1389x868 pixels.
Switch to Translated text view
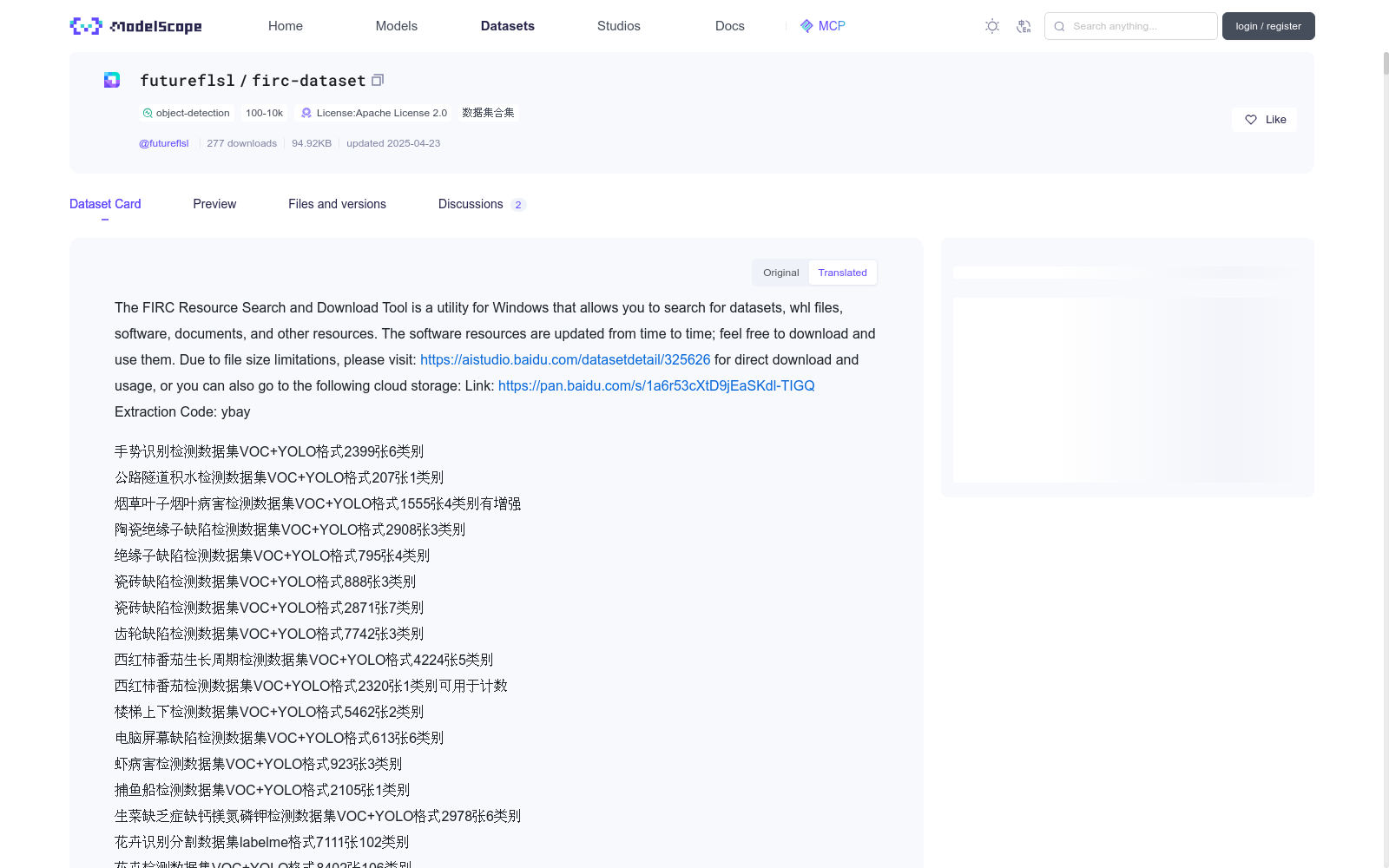[842, 273]
